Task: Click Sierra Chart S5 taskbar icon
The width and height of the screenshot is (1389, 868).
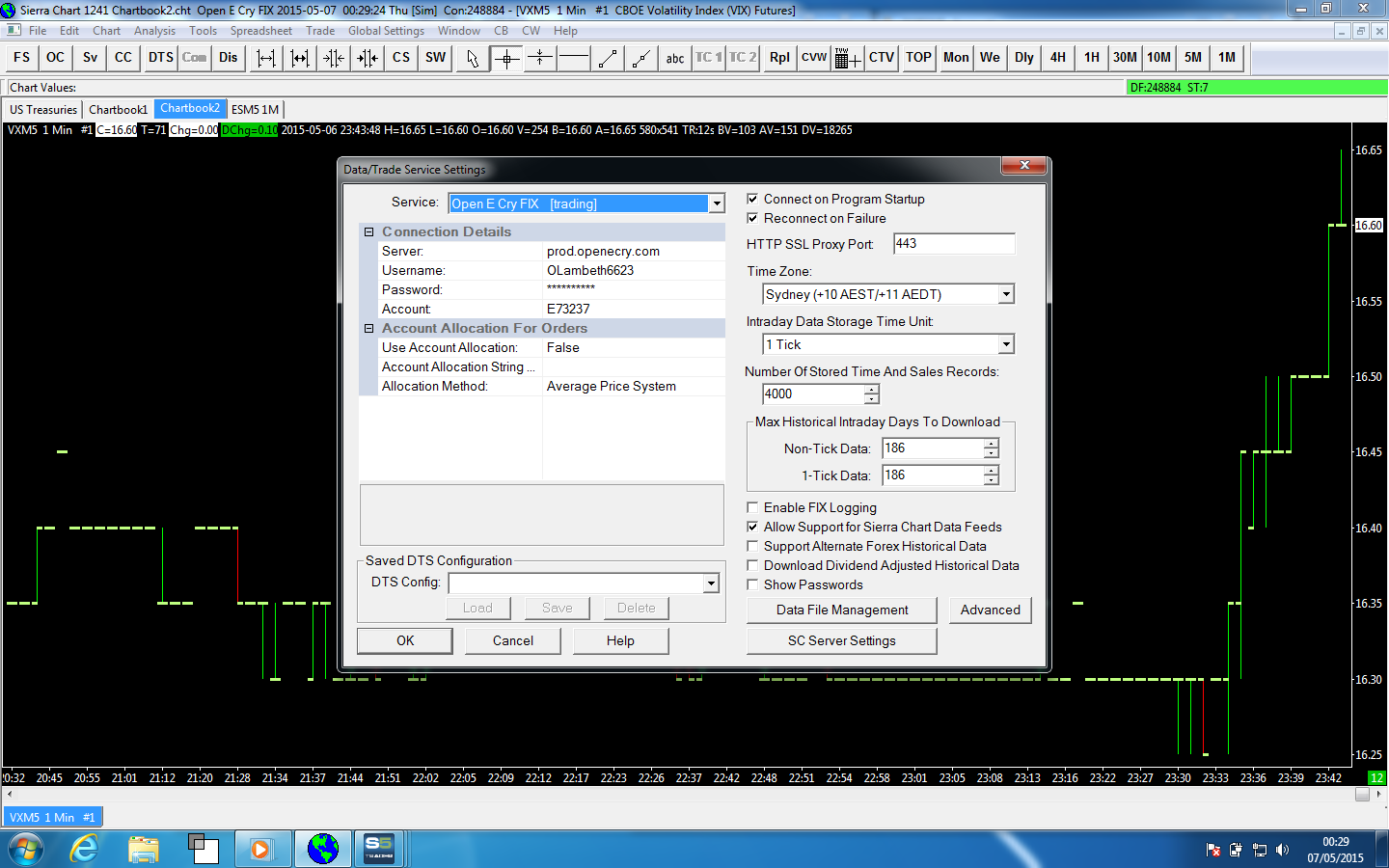Action: (379, 849)
